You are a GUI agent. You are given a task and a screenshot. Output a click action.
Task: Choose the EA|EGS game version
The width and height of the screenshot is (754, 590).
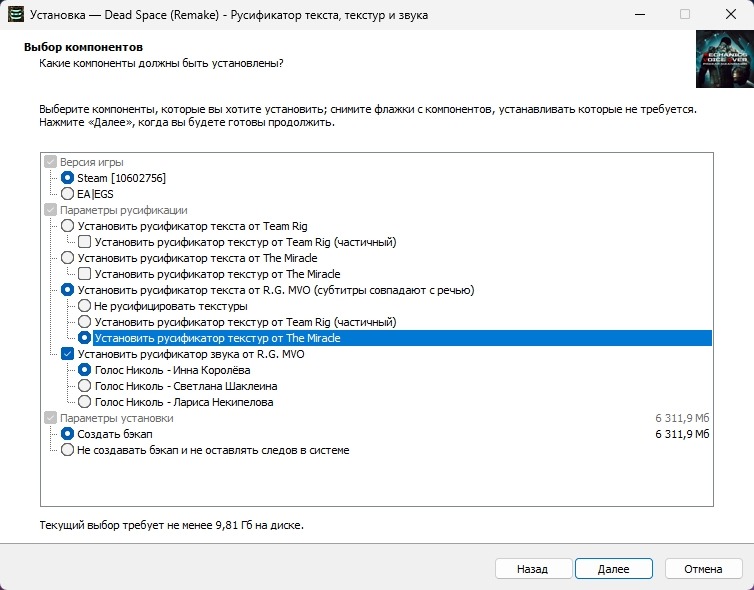[67, 194]
